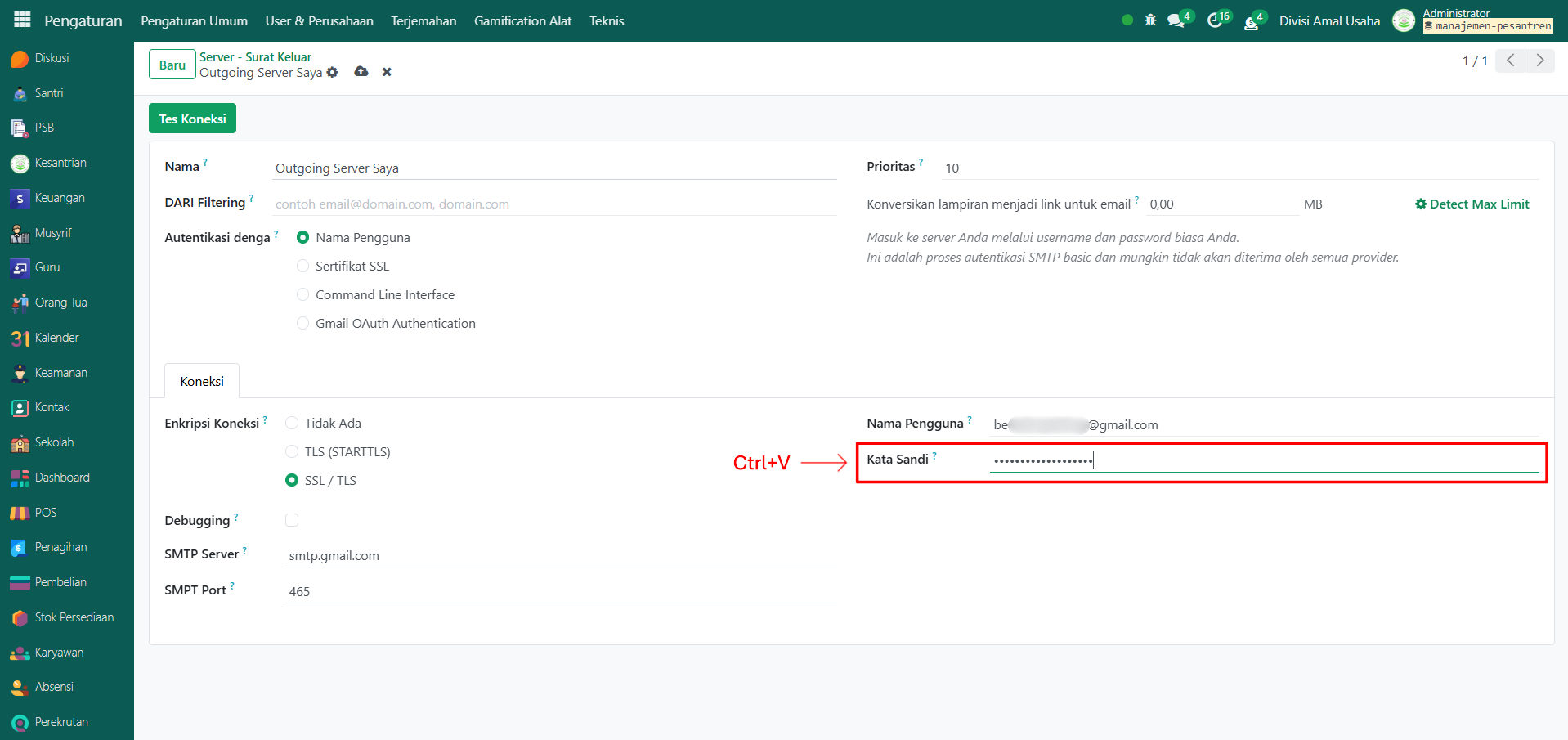Click the SMTP Server input field
The image size is (1568, 740).
tap(560, 556)
